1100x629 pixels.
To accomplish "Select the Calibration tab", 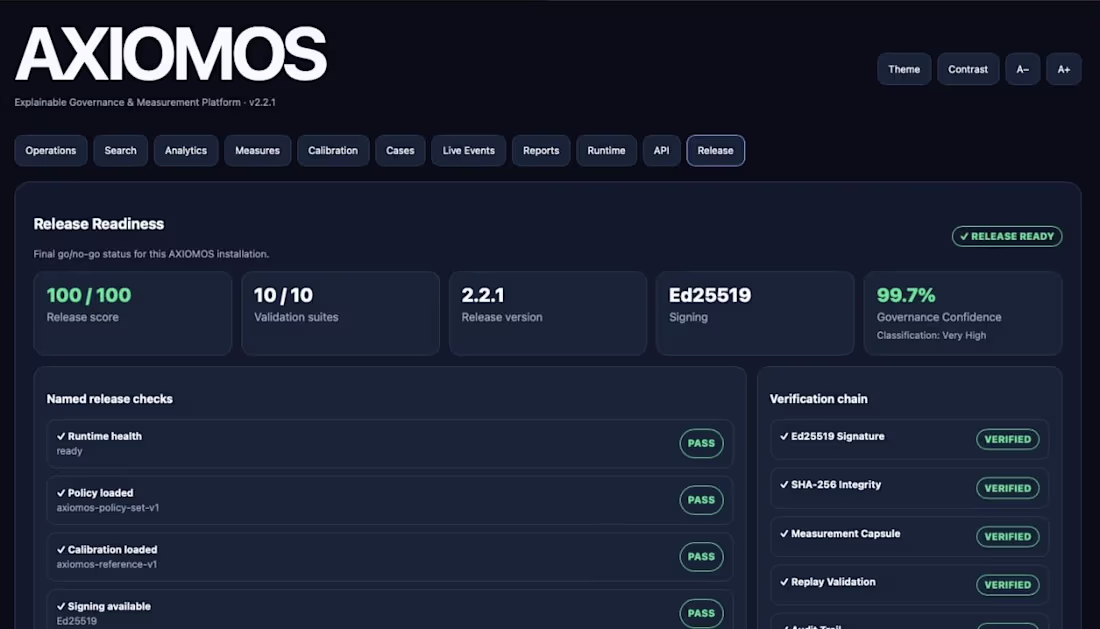I will (x=333, y=151).
